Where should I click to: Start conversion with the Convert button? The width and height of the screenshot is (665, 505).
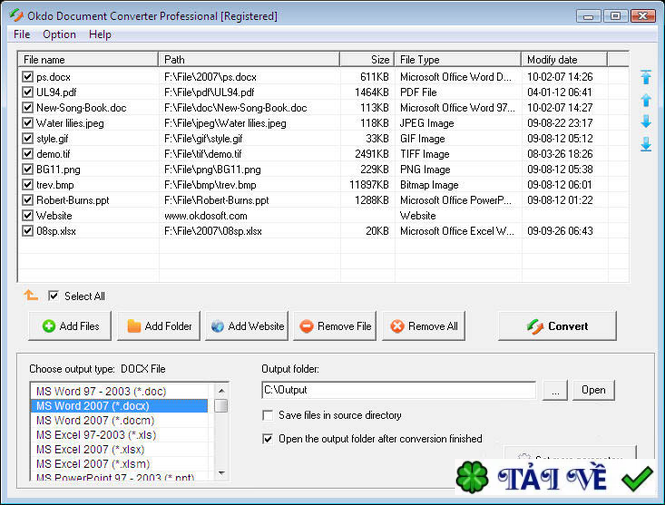click(557, 326)
